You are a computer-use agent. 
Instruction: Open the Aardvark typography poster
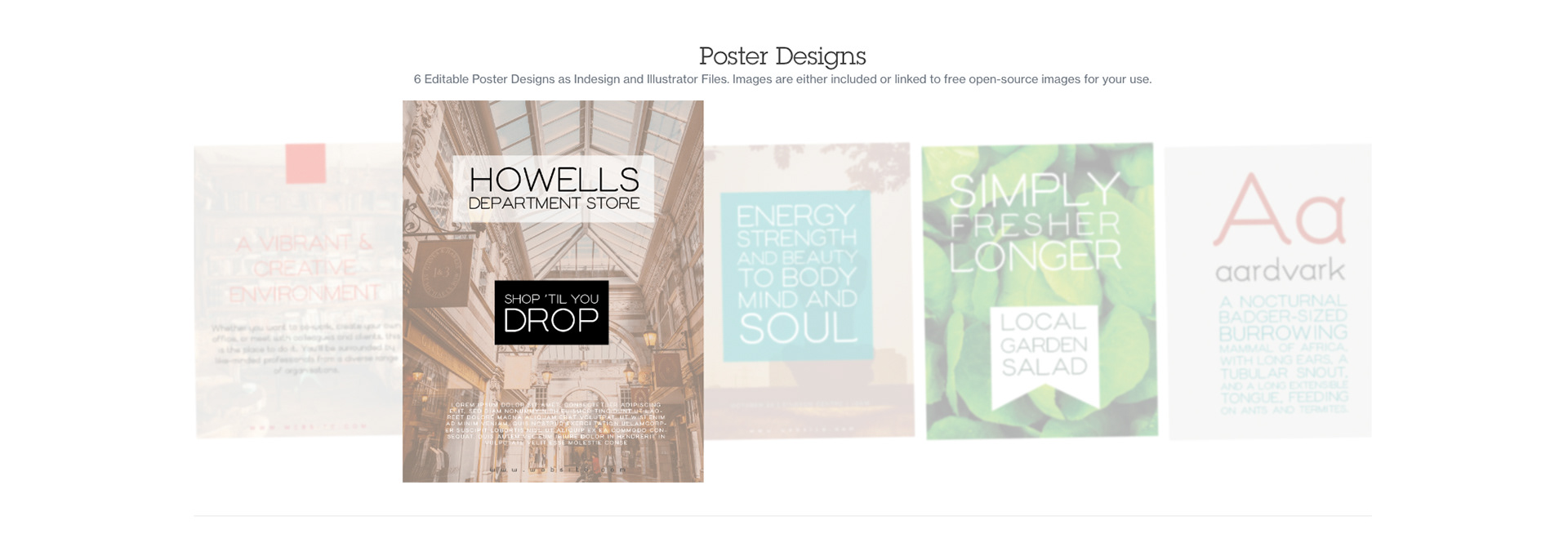[1270, 292]
